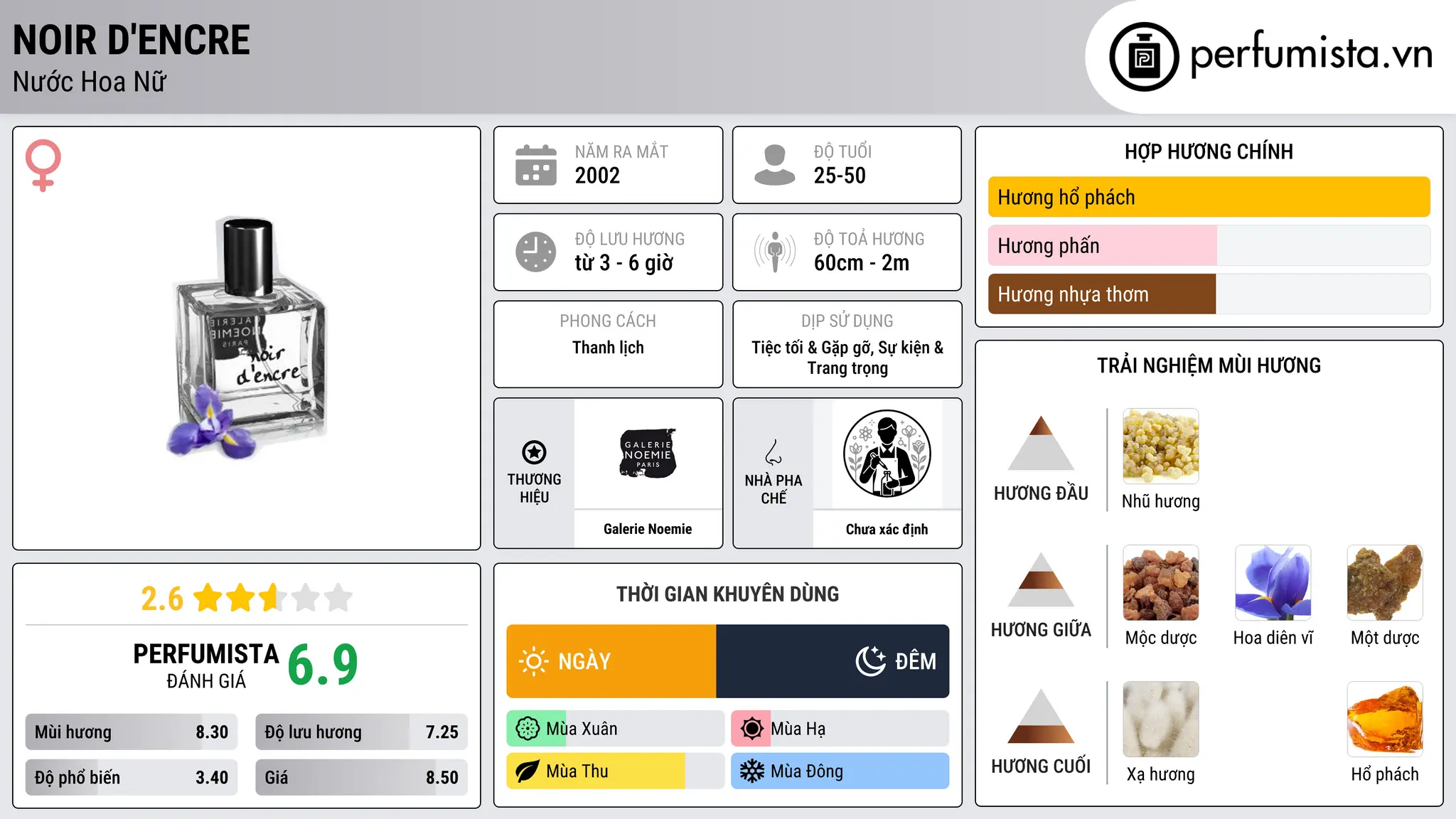Click the person icon beside Độ tuổi
This screenshot has width=1456, height=819.
tap(775, 165)
